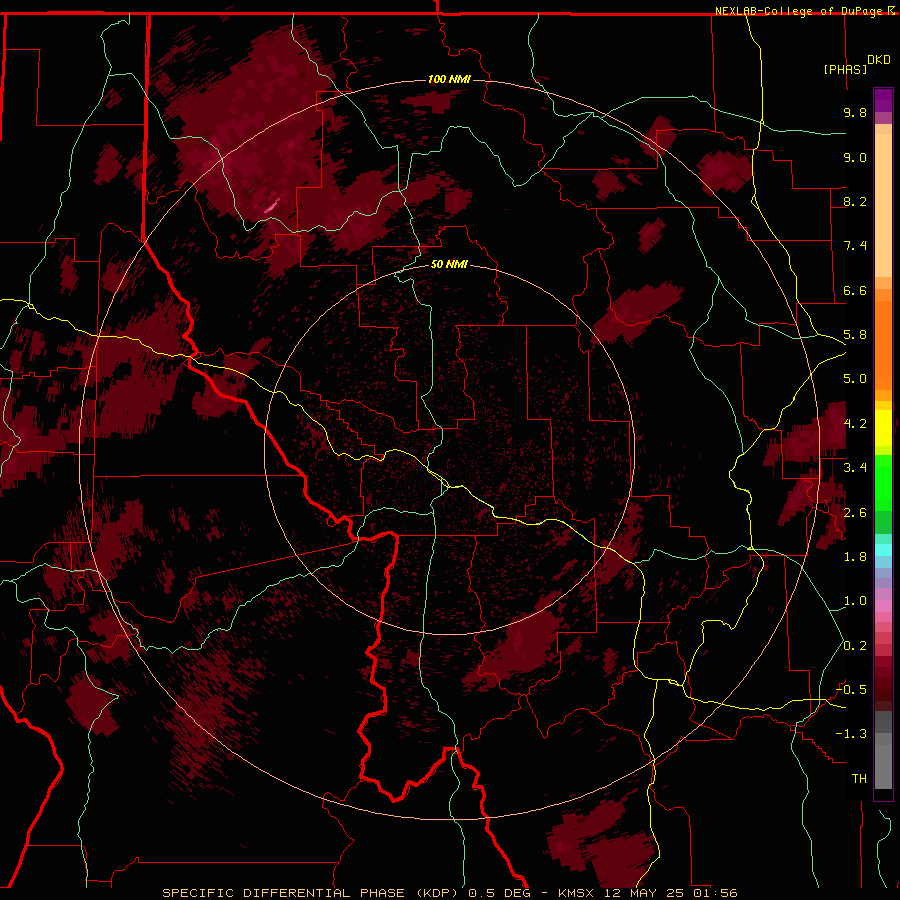Viewport: 900px width, 900px height.
Task: Pick the cyan segment of the color scale
Action: pos(883,550)
